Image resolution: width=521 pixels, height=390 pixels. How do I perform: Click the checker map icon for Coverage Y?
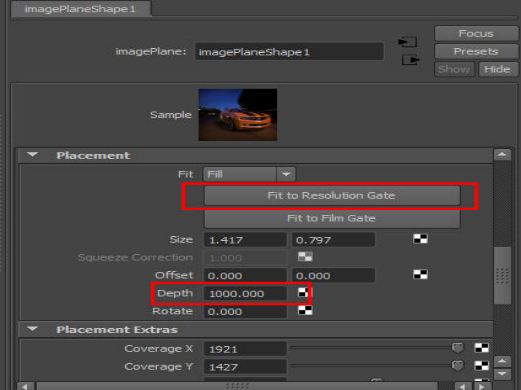pyautogui.click(x=482, y=366)
